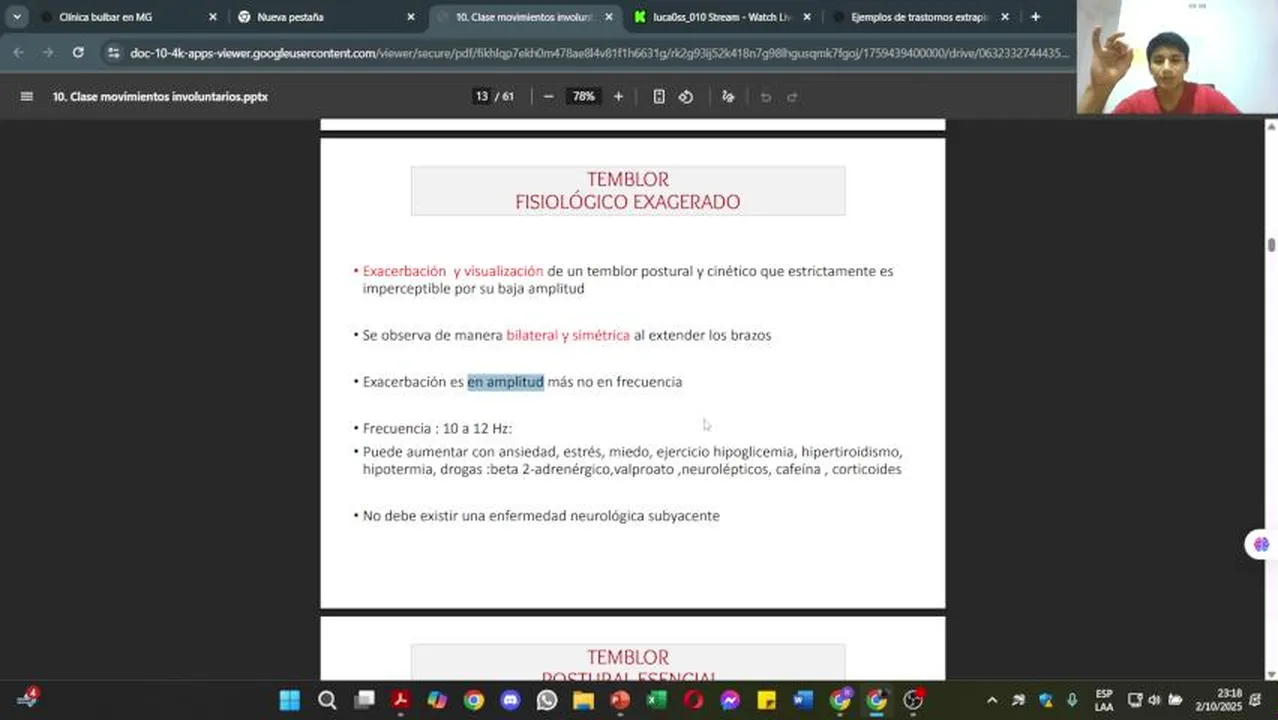The image size is (1278, 720).
Task: Open Discord from the taskbar
Action: coord(510,700)
